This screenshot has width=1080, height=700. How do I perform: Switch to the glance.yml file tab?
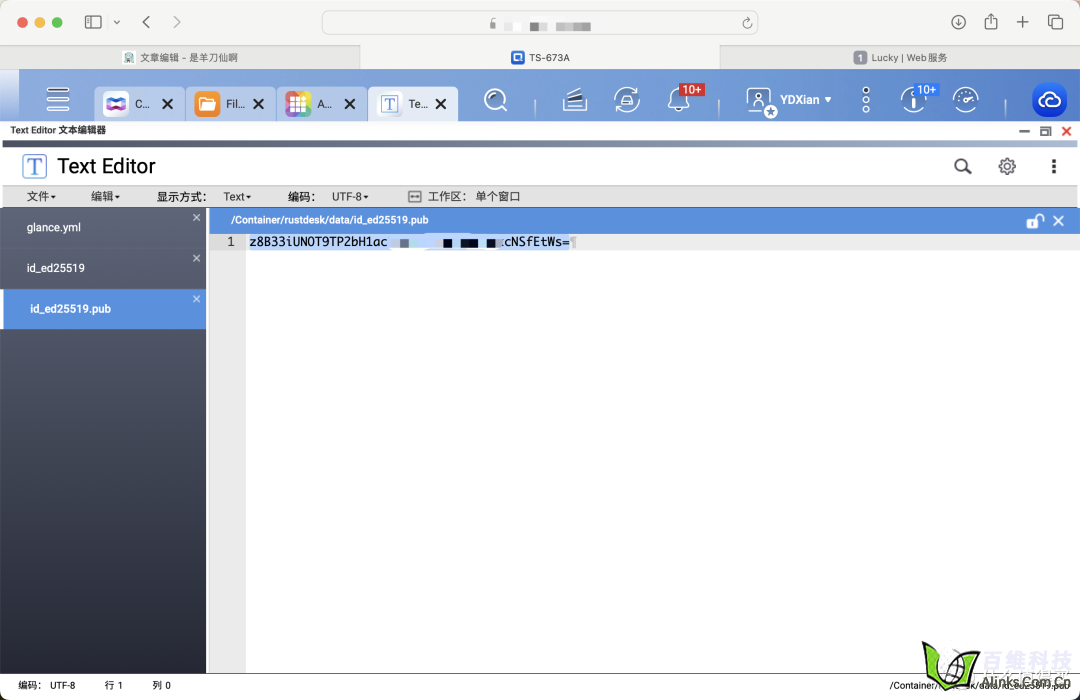pyautogui.click(x=54, y=228)
